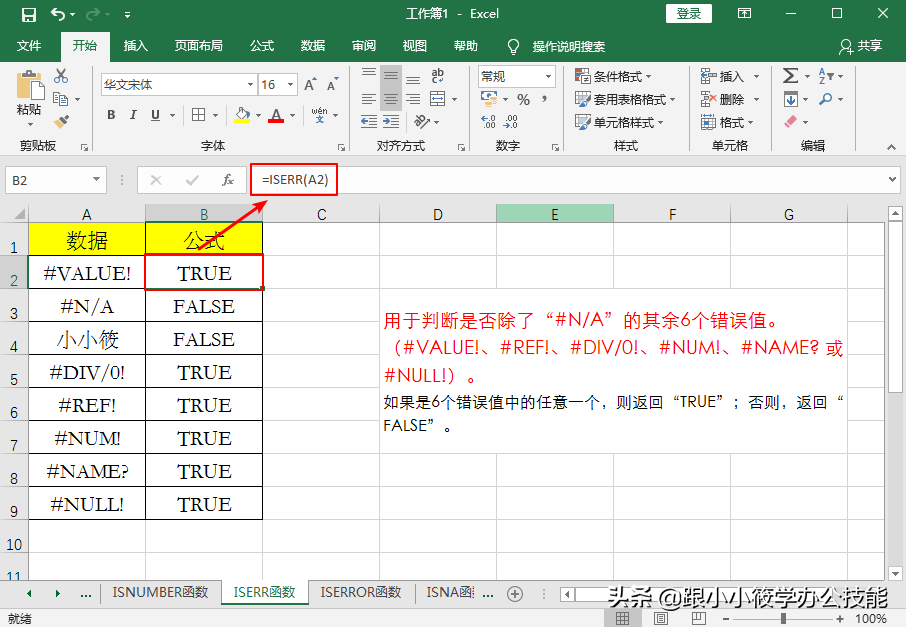Apply cell borders icon
The width and height of the screenshot is (906, 627).
pyautogui.click(x=198, y=114)
